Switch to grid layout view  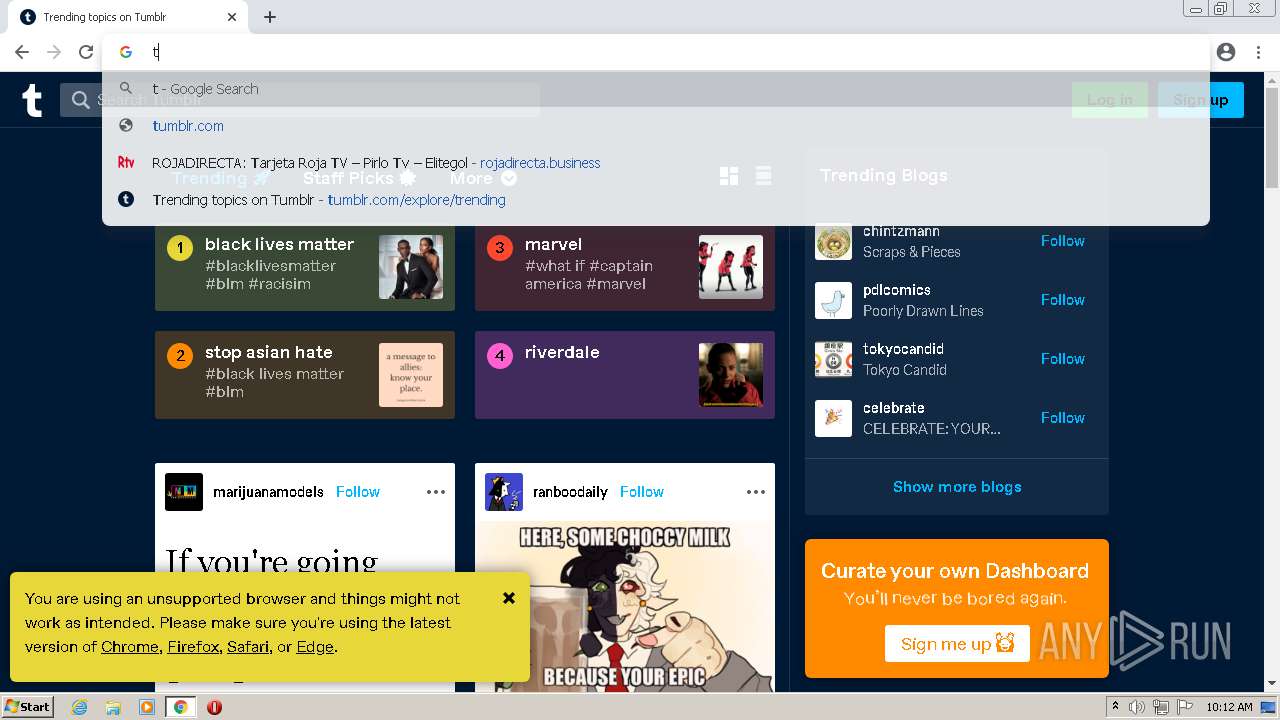pos(729,177)
